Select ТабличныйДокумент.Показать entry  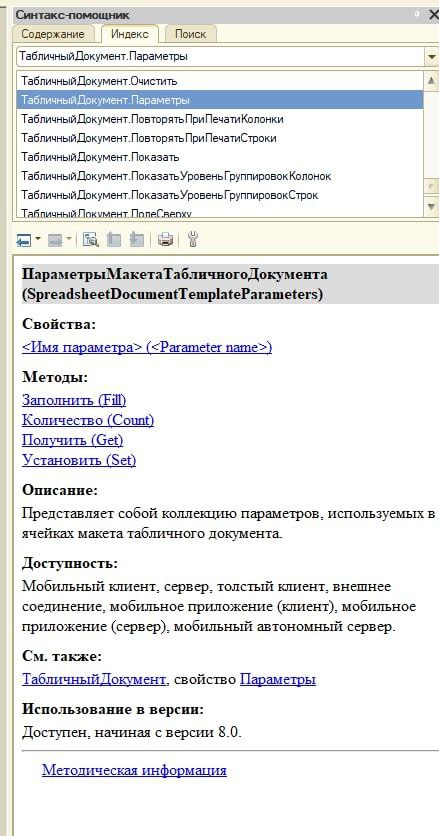coord(220,157)
